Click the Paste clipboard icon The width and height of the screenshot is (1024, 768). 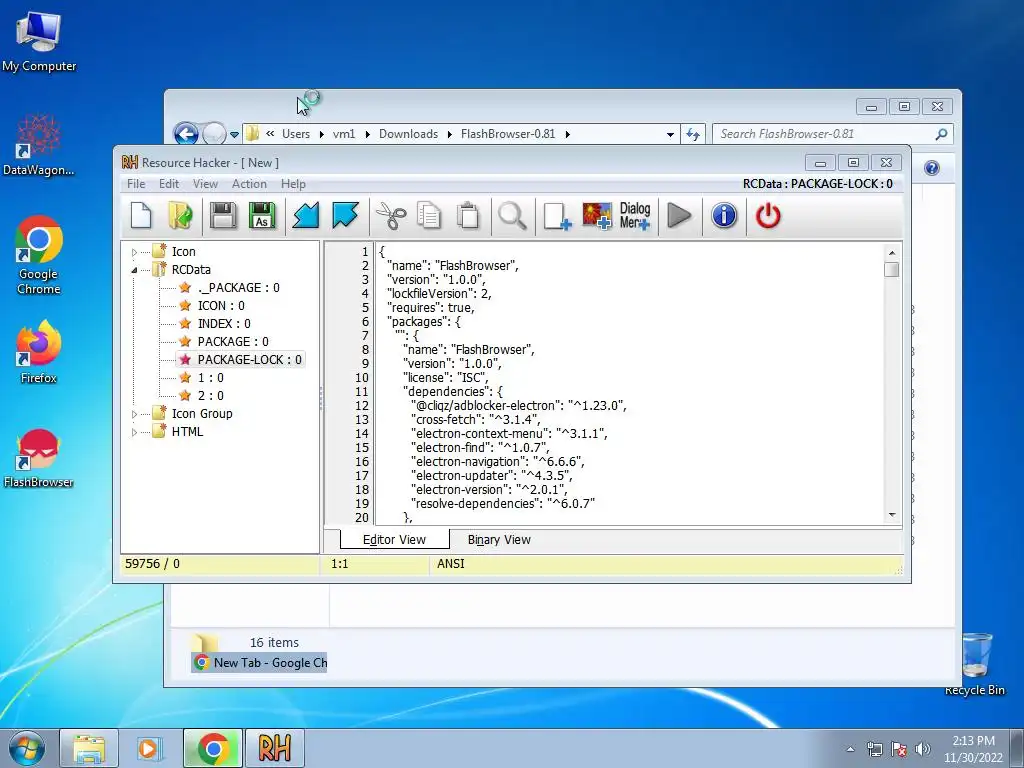[x=468, y=216]
